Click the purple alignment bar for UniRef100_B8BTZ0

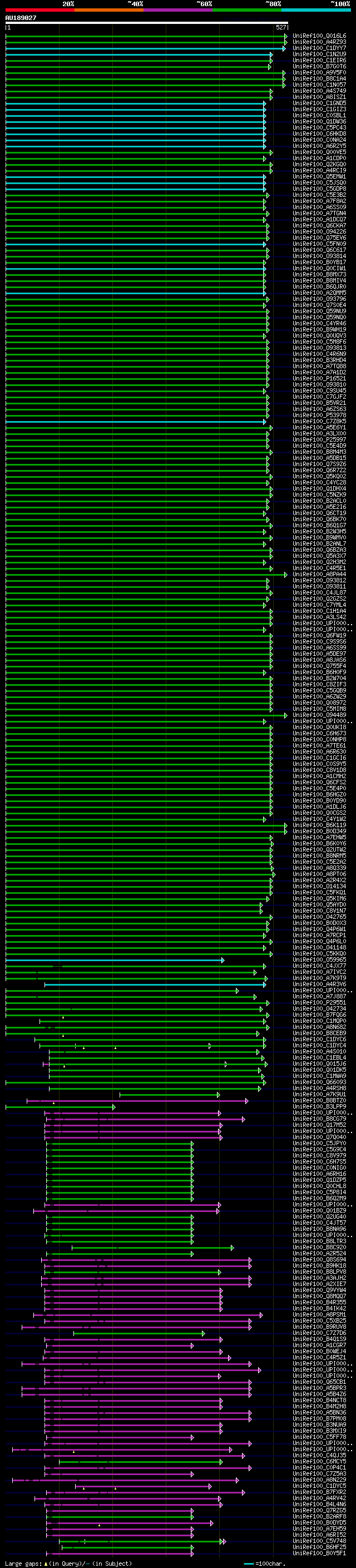[x=137, y=1101]
